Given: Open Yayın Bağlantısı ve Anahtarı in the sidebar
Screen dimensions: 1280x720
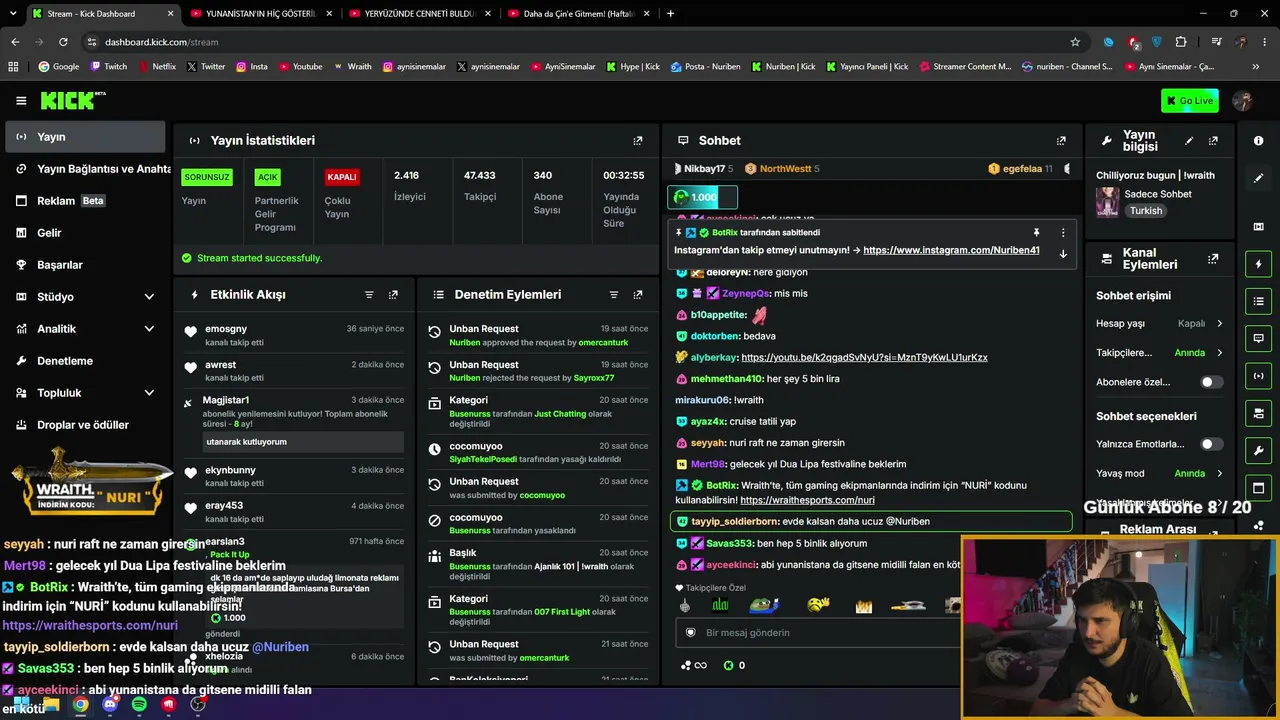Looking at the screenshot, I should pos(84,169).
